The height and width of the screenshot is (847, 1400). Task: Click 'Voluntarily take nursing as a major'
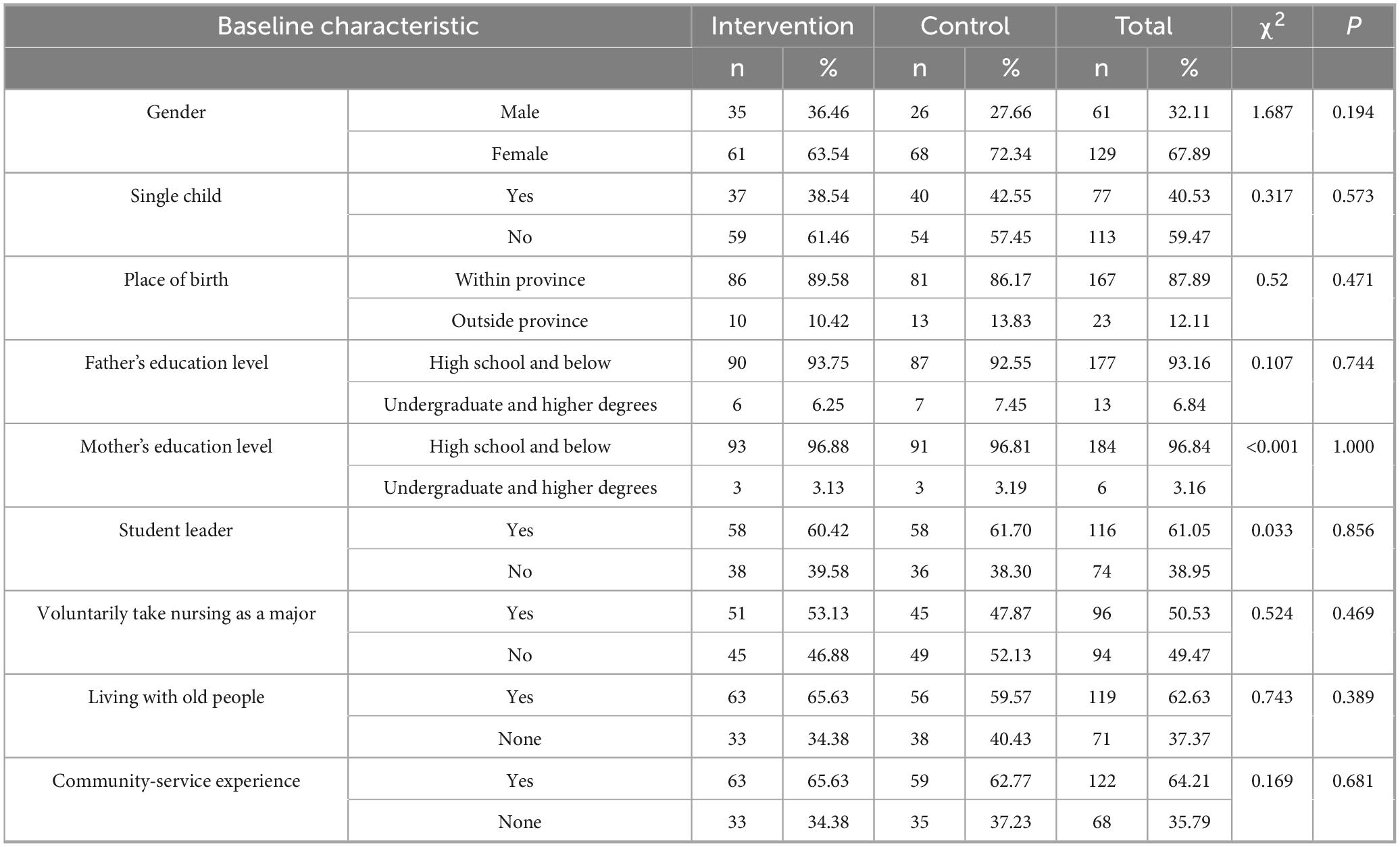(x=176, y=613)
